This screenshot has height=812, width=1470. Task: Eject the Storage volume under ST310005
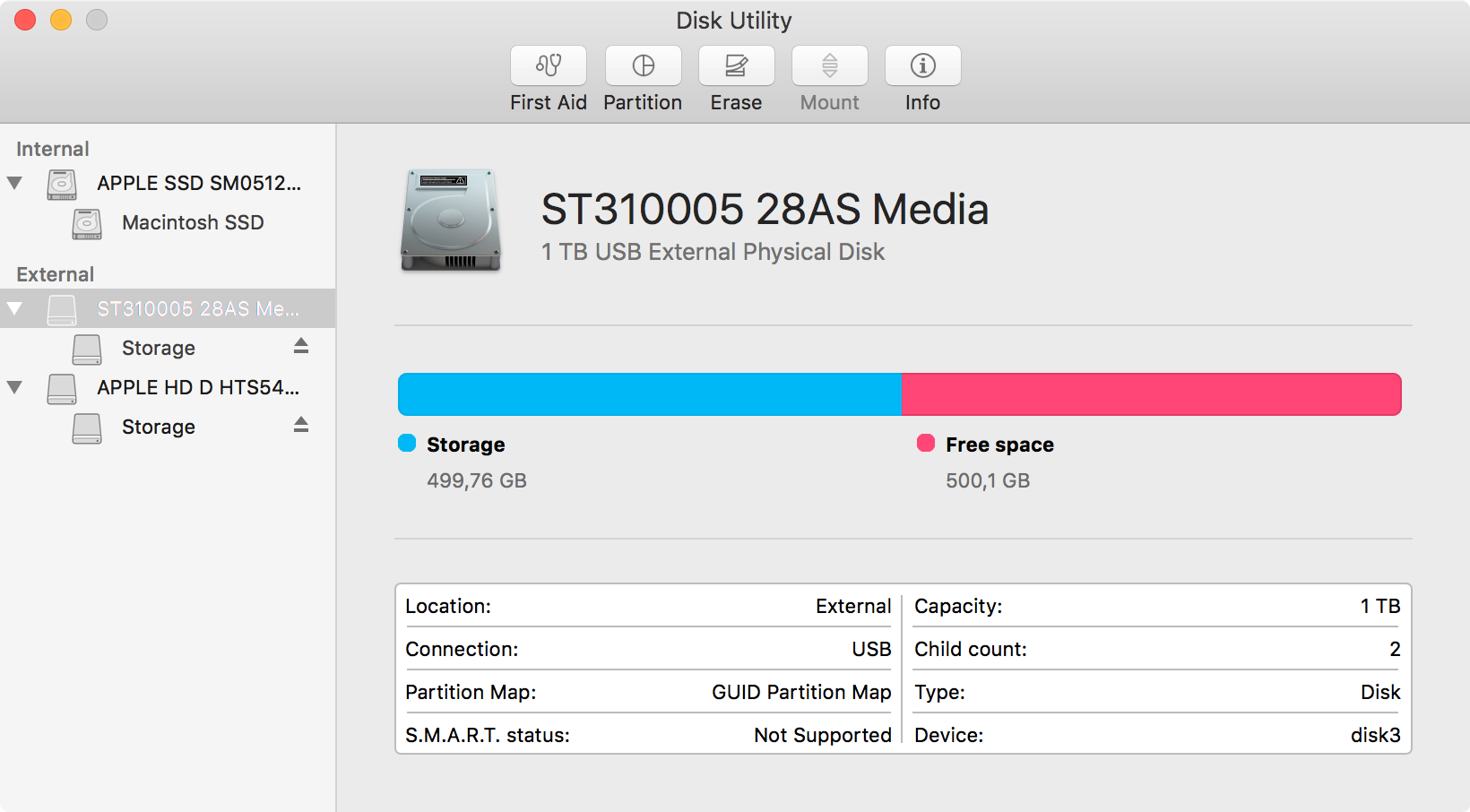coord(301,346)
